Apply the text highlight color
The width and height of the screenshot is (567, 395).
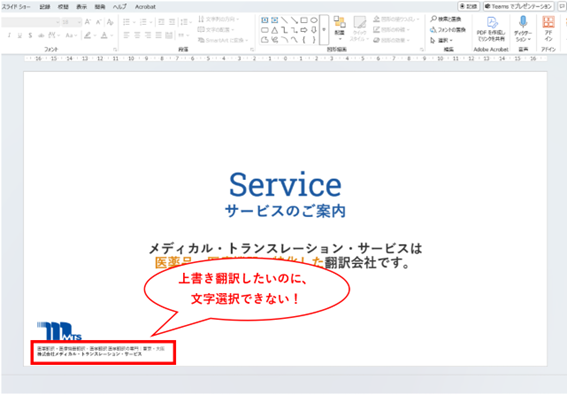click(x=88, y=35)
